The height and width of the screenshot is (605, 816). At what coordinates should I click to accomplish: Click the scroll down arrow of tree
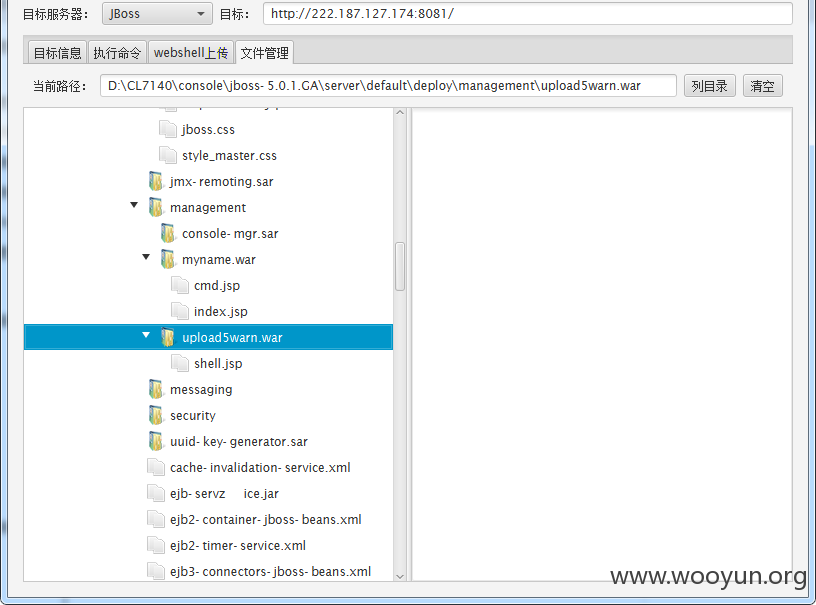coord(400,576)
